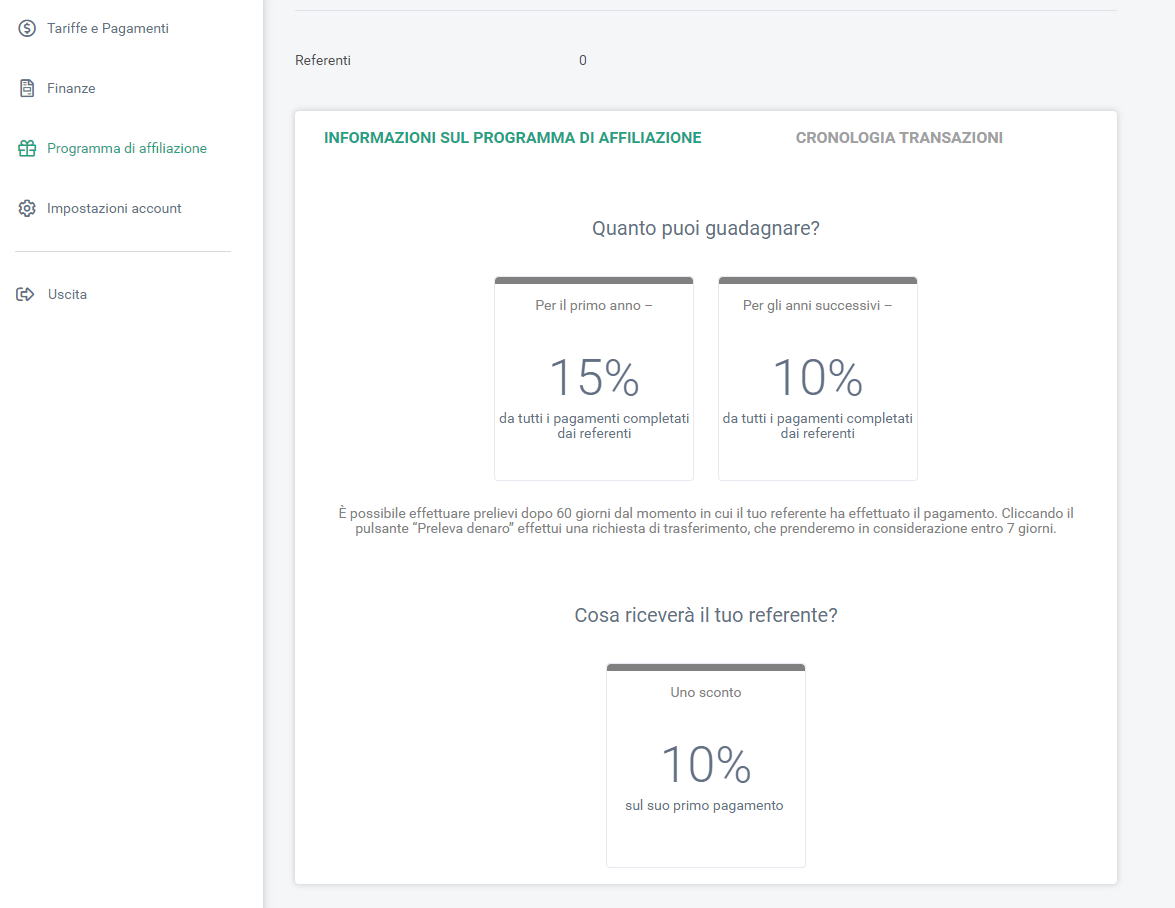Click the Quanto puoi guadagnare? heading
The height and width of the screenshot is (908, 1175).
click(706, 228)
